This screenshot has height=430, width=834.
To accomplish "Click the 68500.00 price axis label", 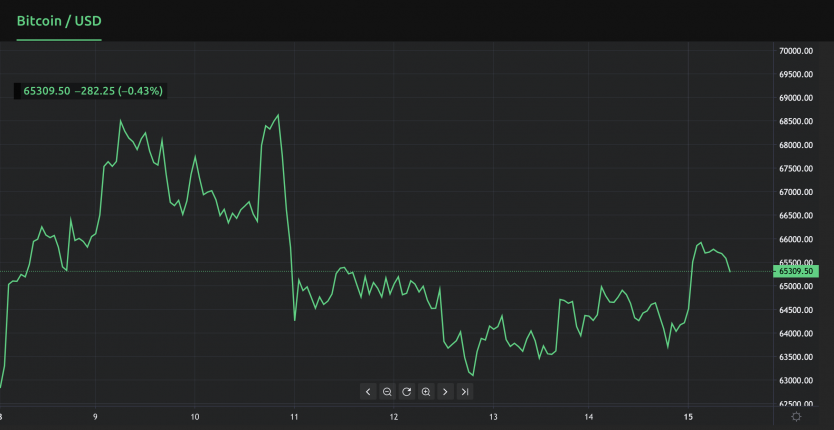I will pyautogui.click(x=796, y=122).
